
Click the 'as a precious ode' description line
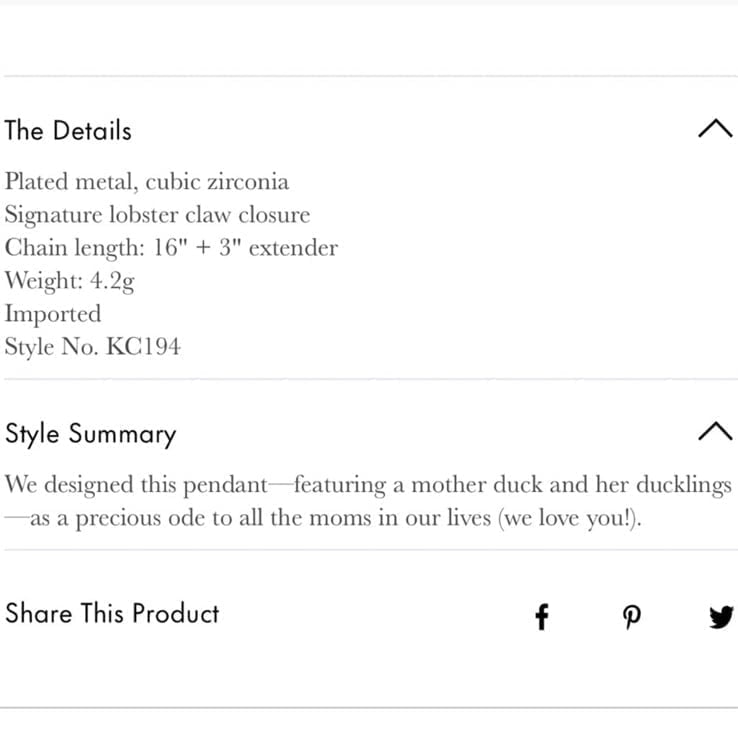click(x=323, y=518)
